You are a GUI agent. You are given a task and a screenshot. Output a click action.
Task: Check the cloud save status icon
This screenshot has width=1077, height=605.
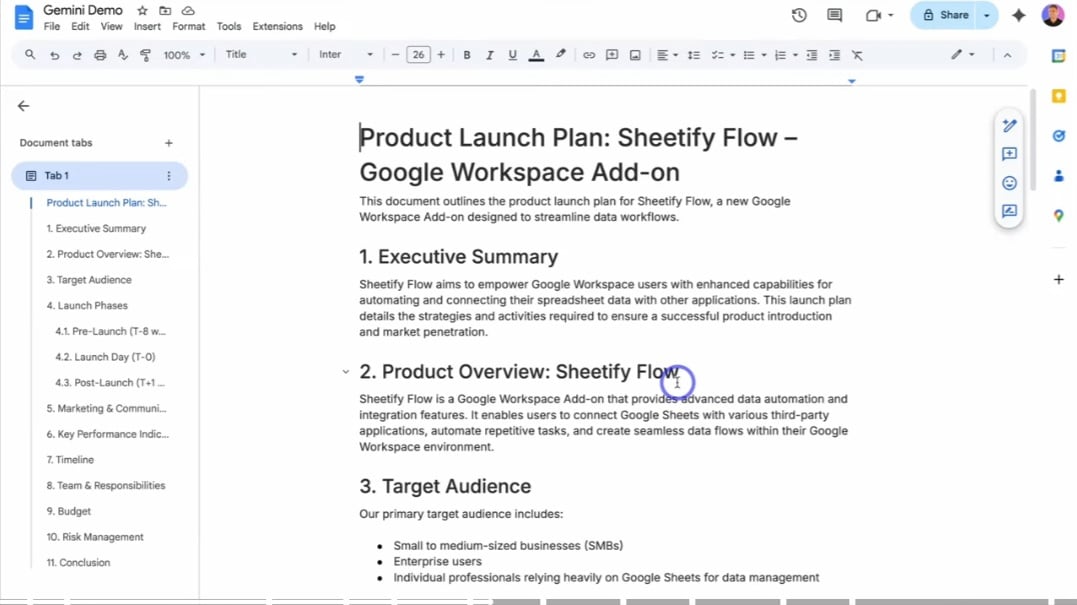tap(188, 11)
